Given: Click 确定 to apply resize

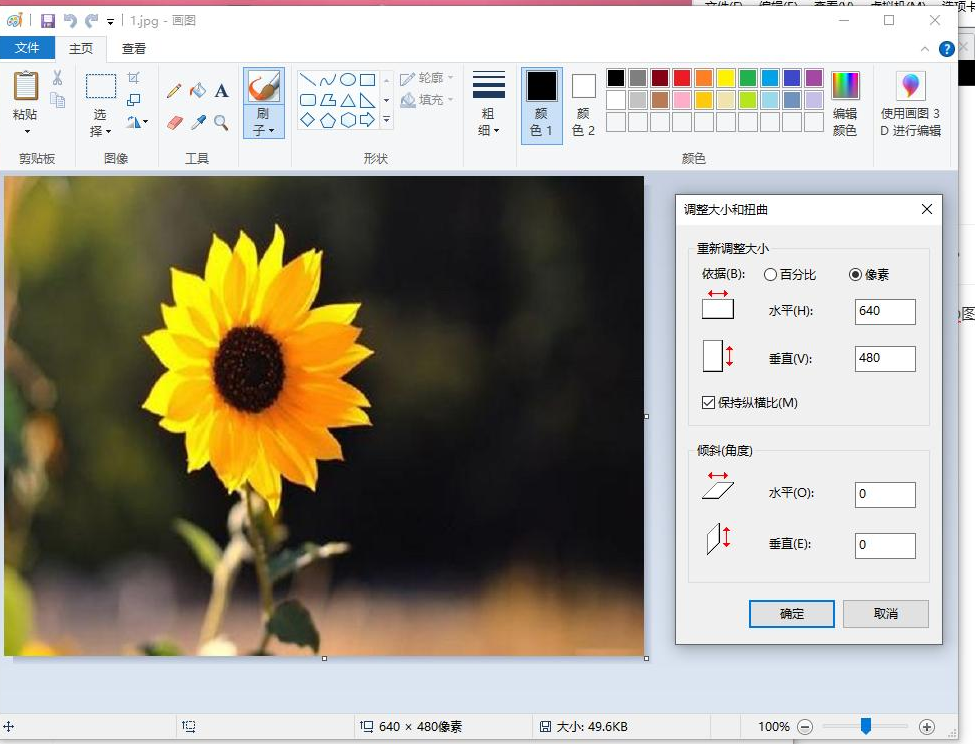Looking at the screenshot, I should click(x=792, y=614).
